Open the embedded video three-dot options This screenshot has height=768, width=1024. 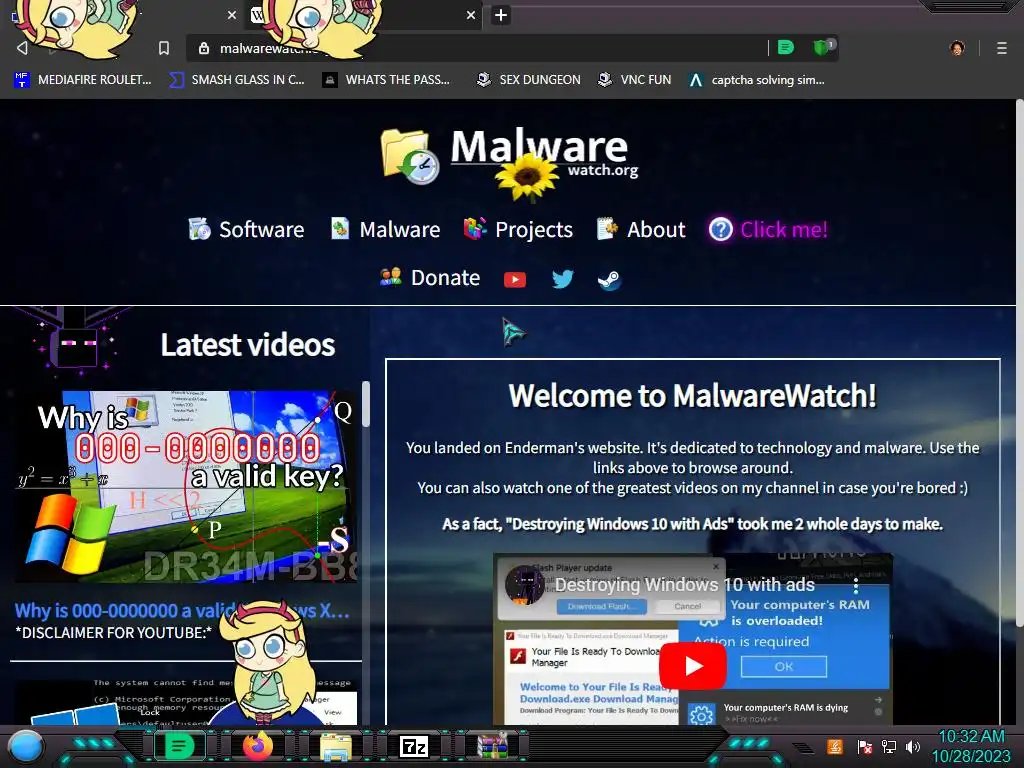856,585
